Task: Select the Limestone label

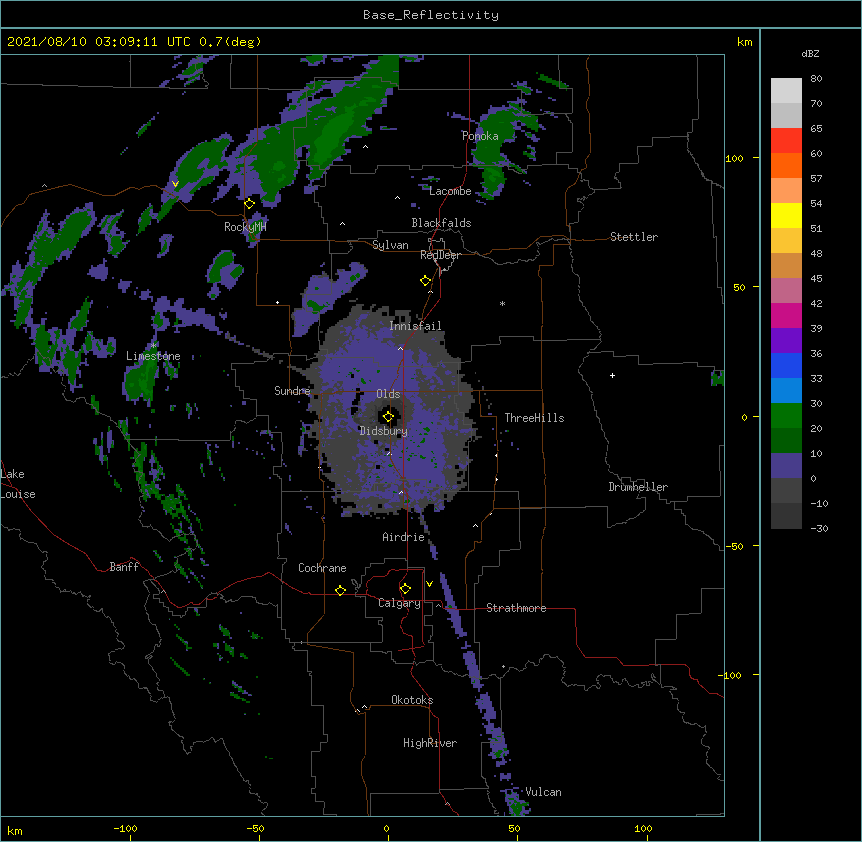Action: (153, 356)
